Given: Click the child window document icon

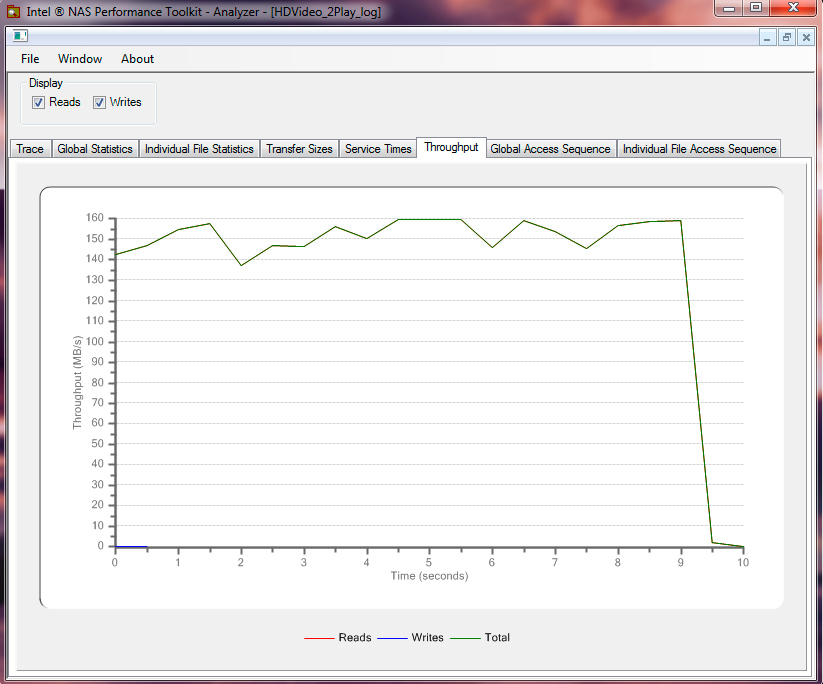Looking at the screenshot, I should coord(20,36).
